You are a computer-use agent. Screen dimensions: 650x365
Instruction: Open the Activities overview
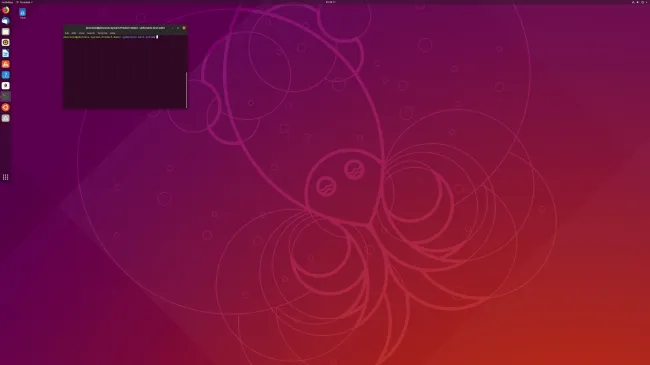pos(7,2)
